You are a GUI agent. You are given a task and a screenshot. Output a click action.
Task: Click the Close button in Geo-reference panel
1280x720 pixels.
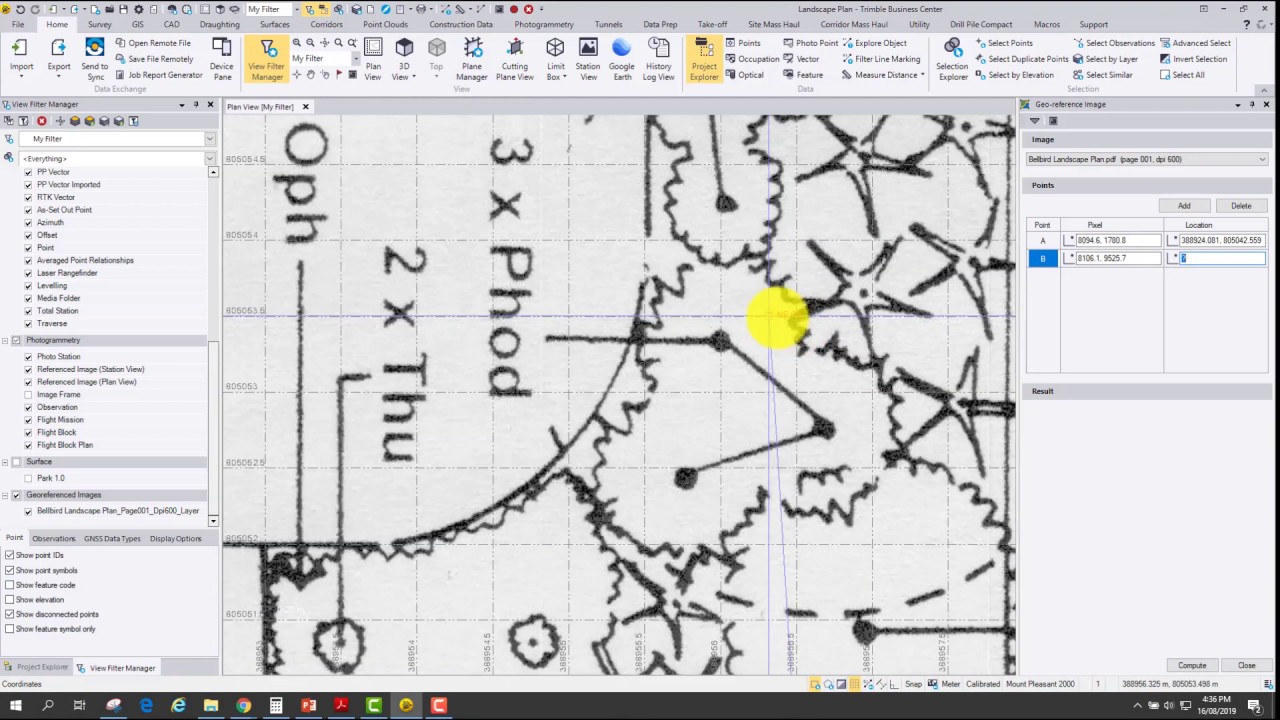click(x=1246, y=665)
